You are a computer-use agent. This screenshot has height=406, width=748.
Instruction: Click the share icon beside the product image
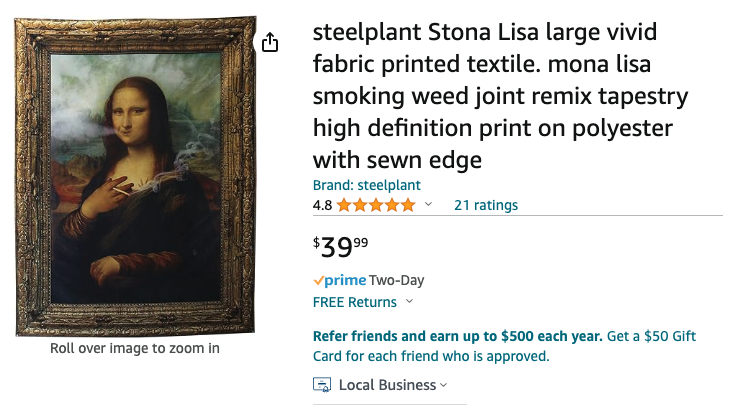pyautogui.click(x=270, y=42)
